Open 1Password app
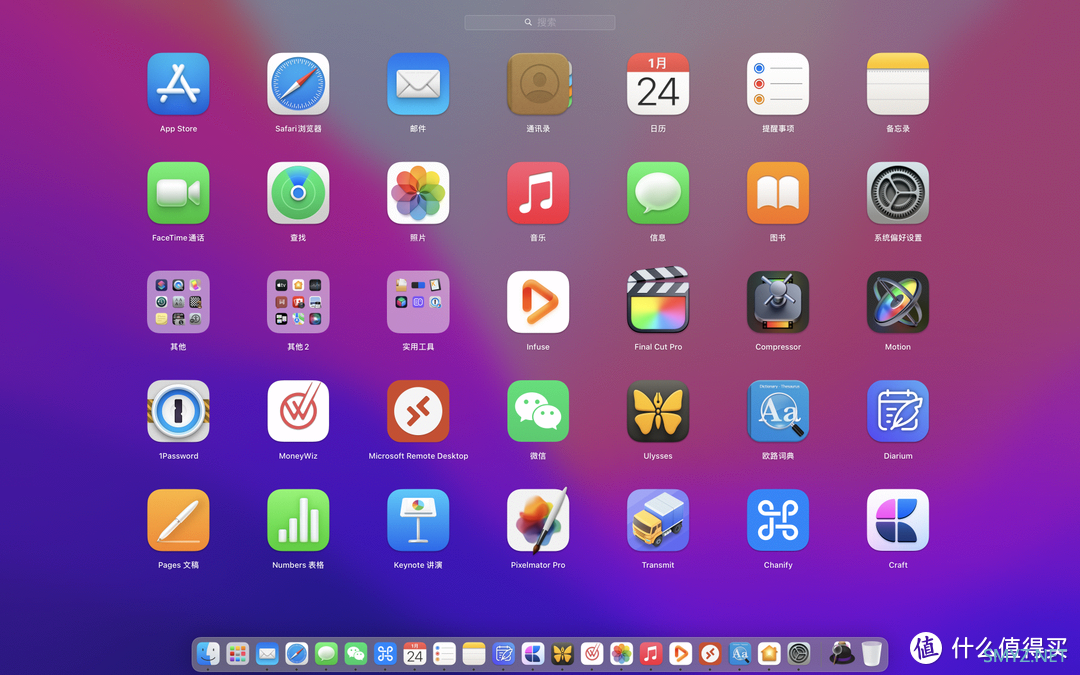 [178, 411]
